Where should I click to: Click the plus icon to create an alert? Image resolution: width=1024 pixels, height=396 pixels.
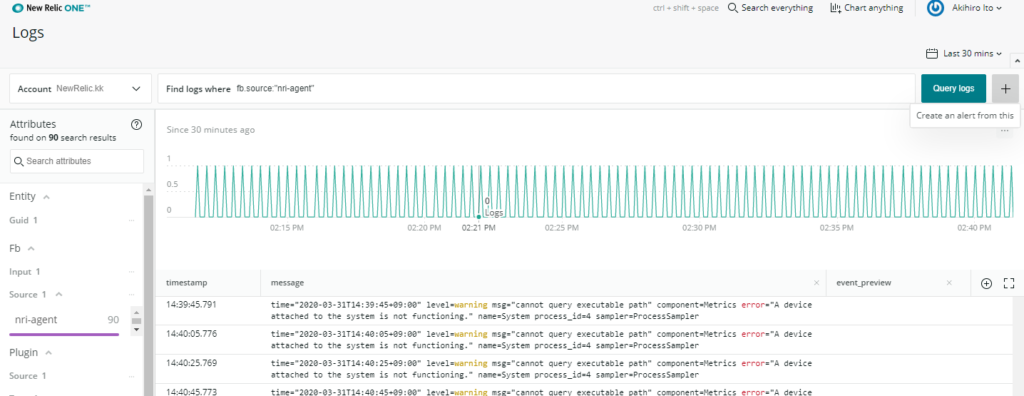pyautogui.click(x=1005, y=88)
